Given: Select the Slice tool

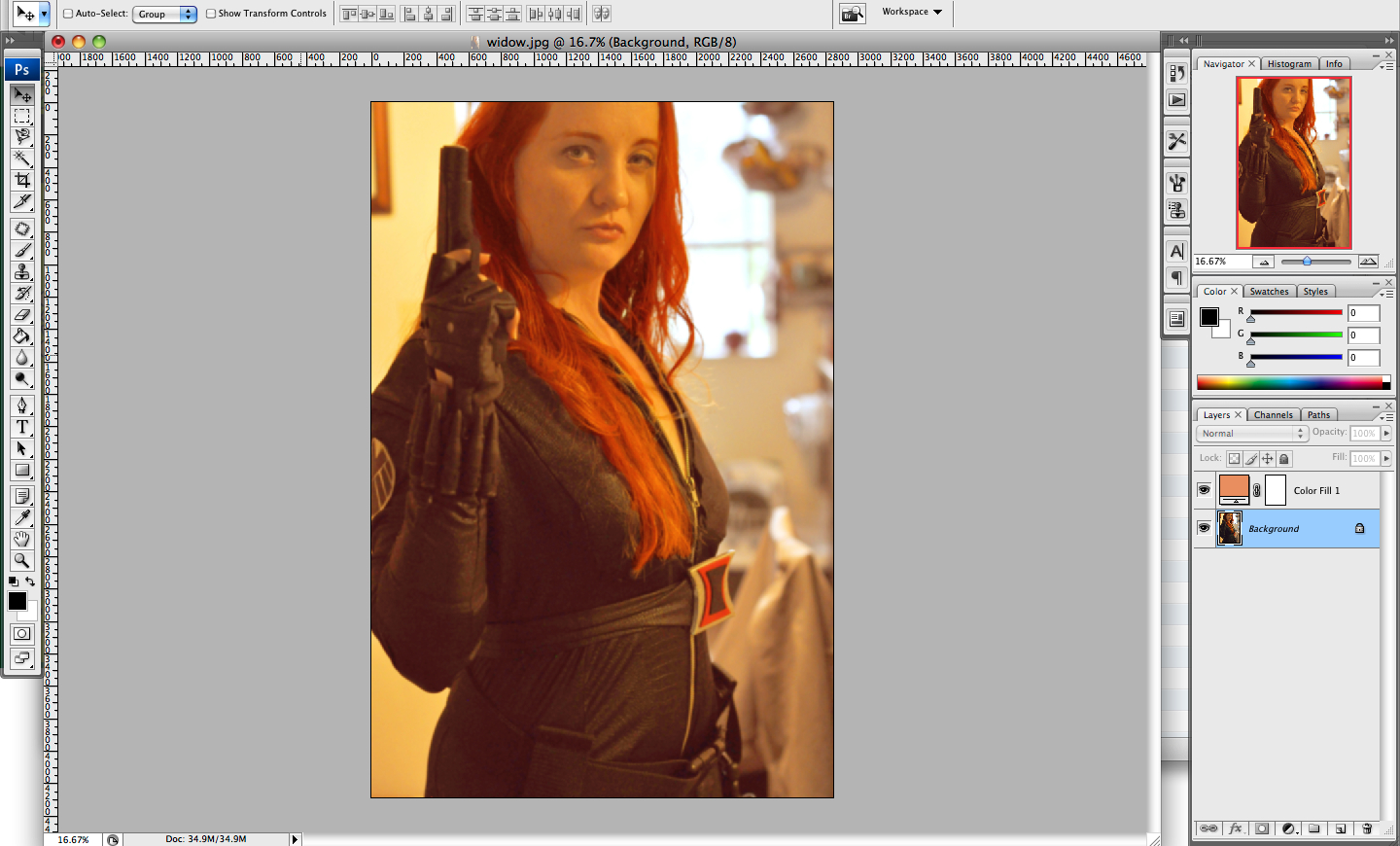Looking at the screenshot, I should pyautogui.click(x=22, y=201).
